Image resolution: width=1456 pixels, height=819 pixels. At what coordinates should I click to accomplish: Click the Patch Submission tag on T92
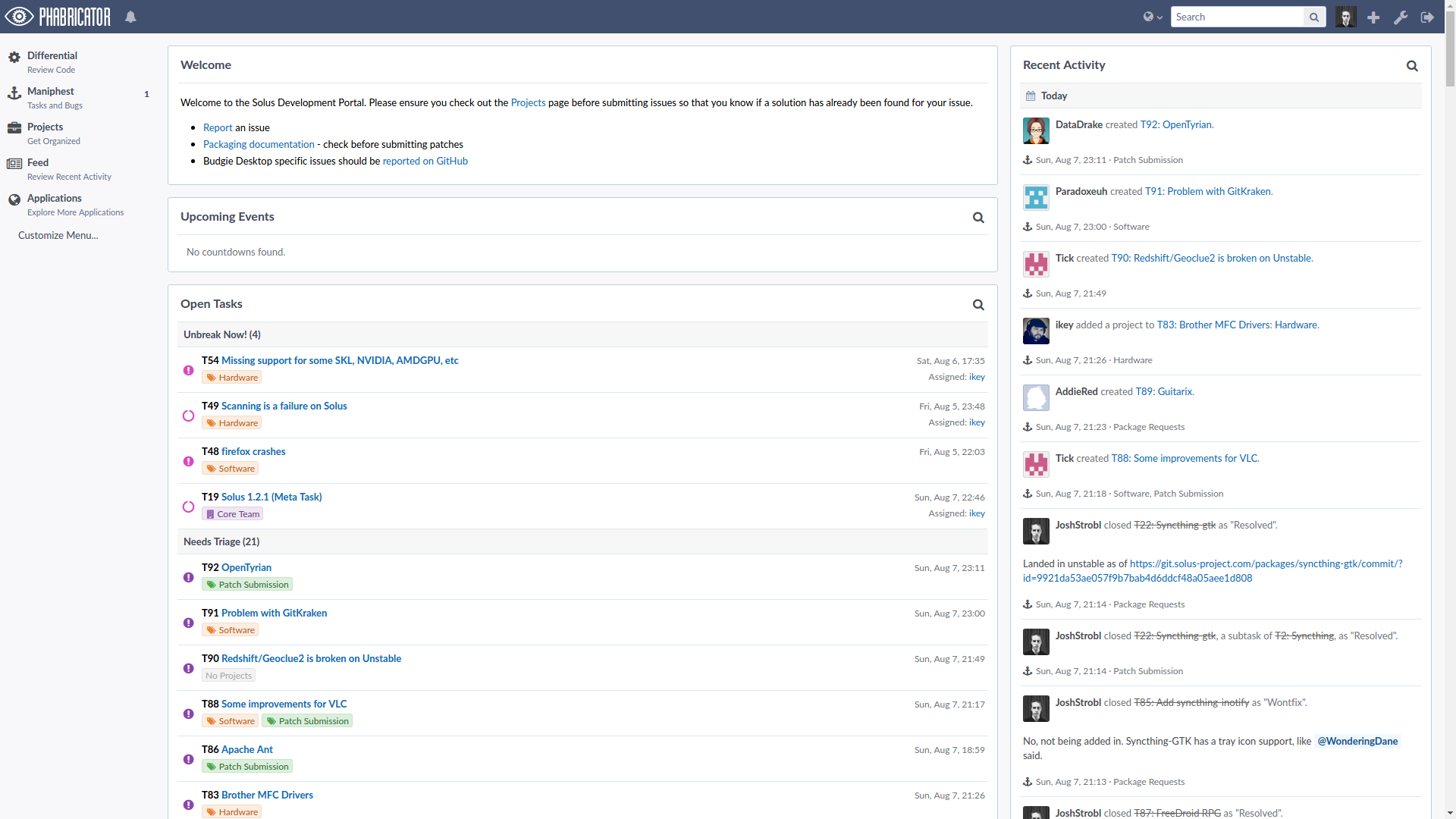(247, 585)
